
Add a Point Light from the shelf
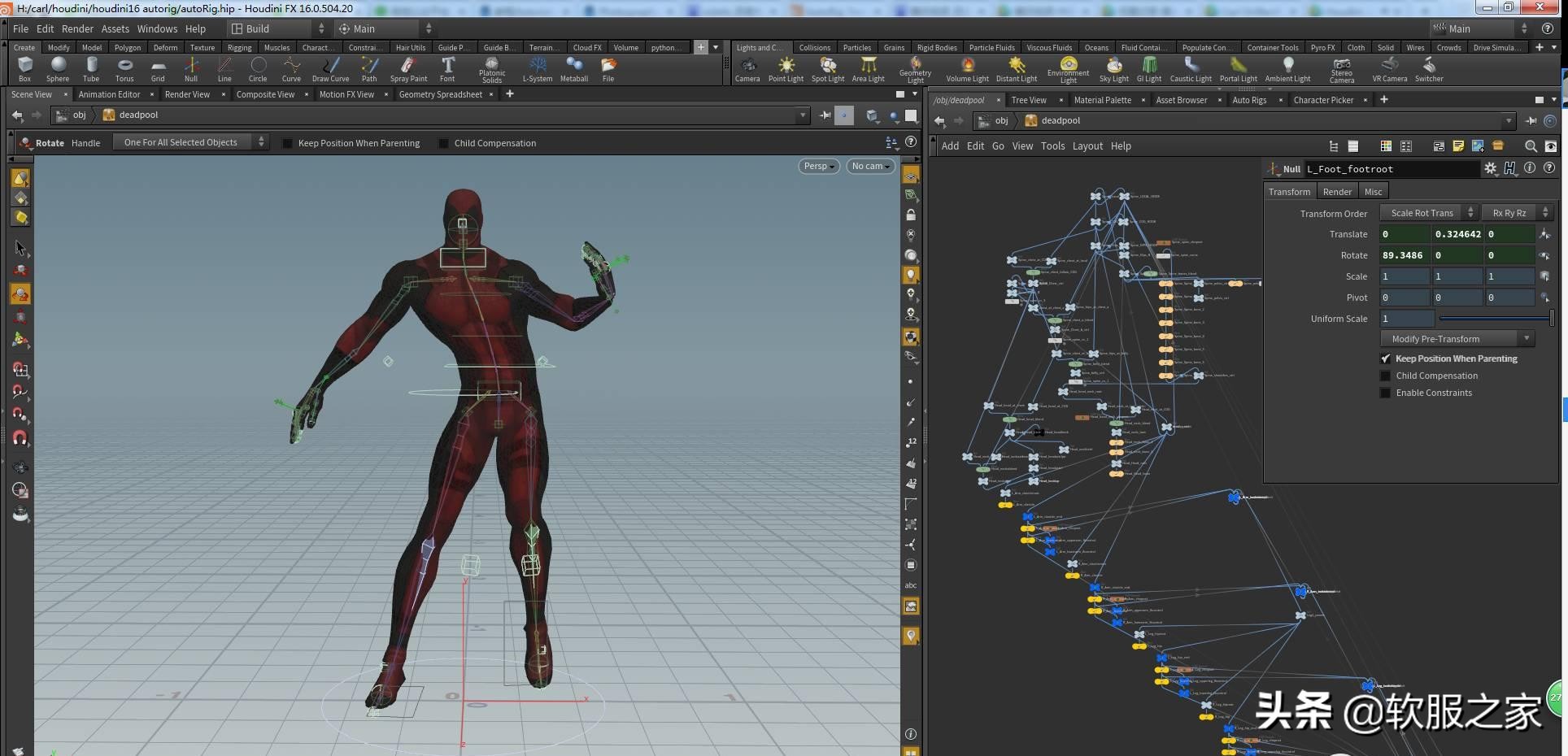point(786,68)
